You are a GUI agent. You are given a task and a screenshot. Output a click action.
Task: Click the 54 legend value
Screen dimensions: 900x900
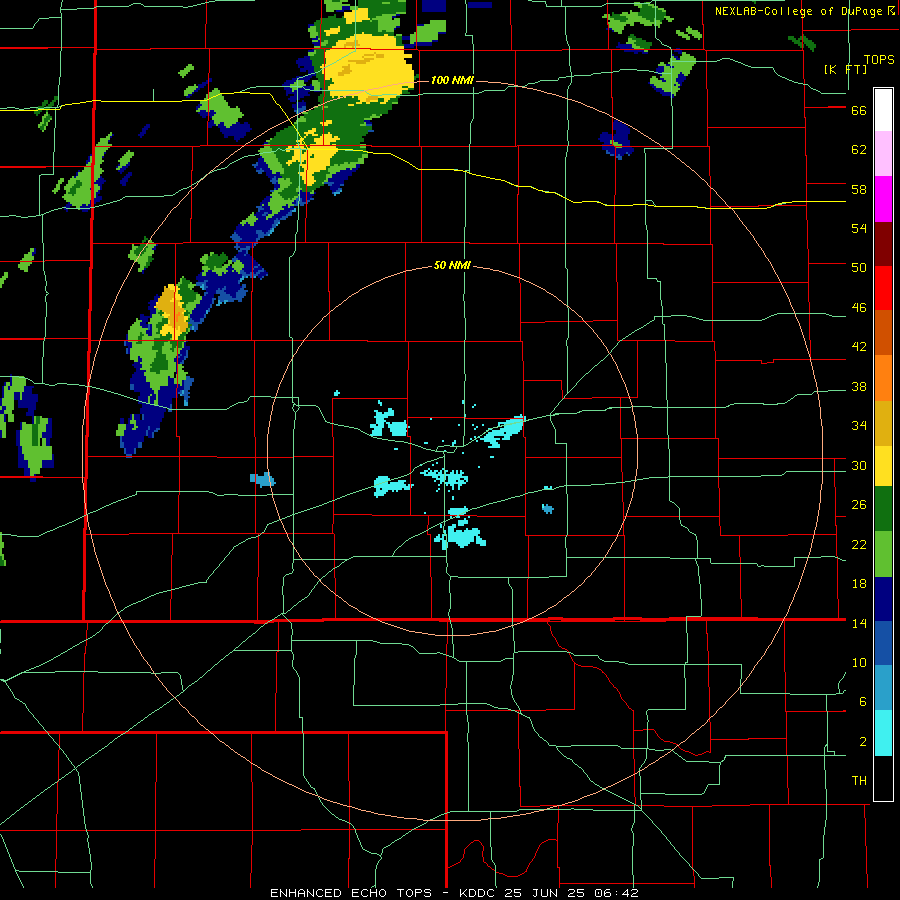[859, 228]
